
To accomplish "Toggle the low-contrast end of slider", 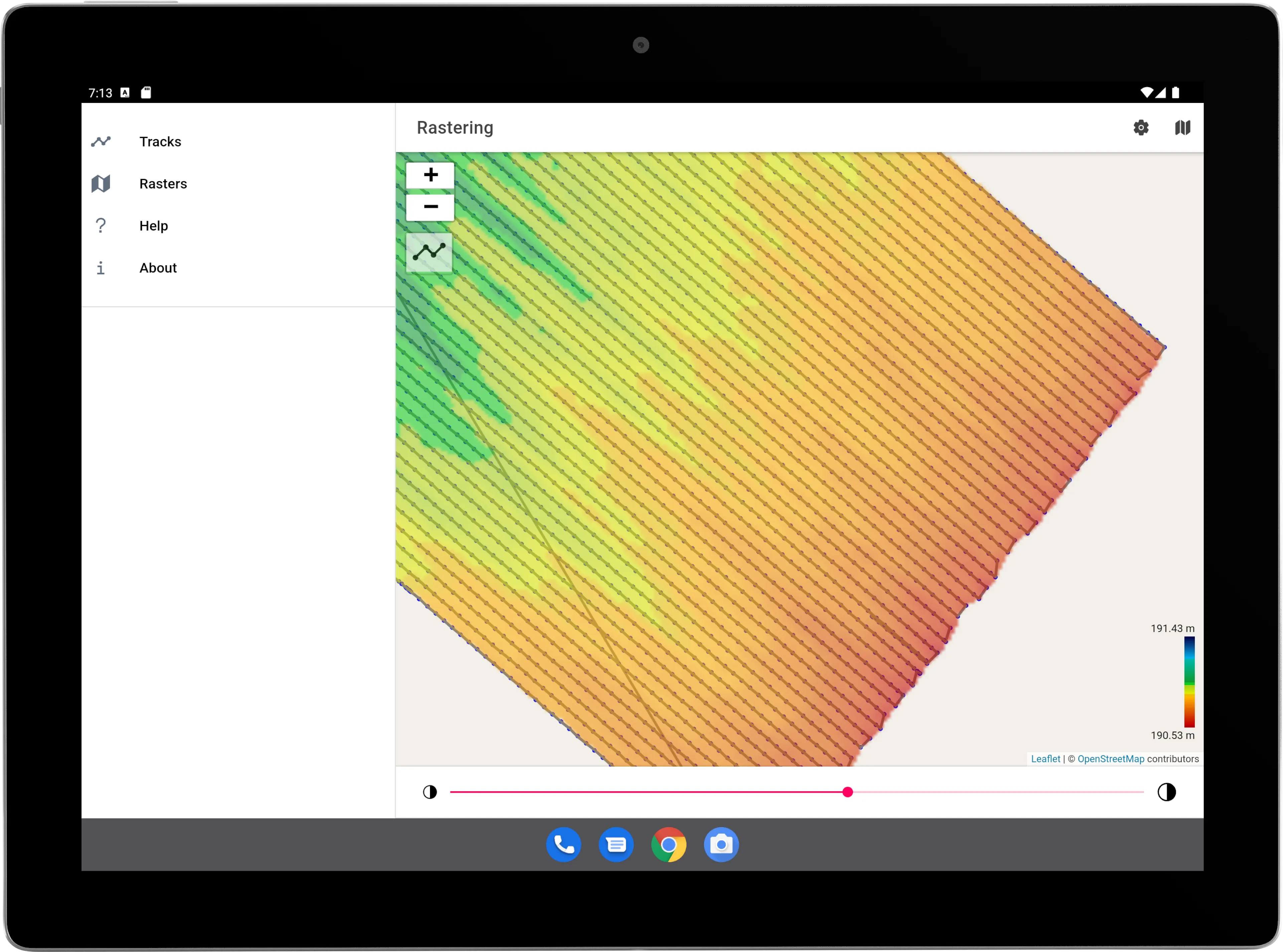I will tap(430, 791).
